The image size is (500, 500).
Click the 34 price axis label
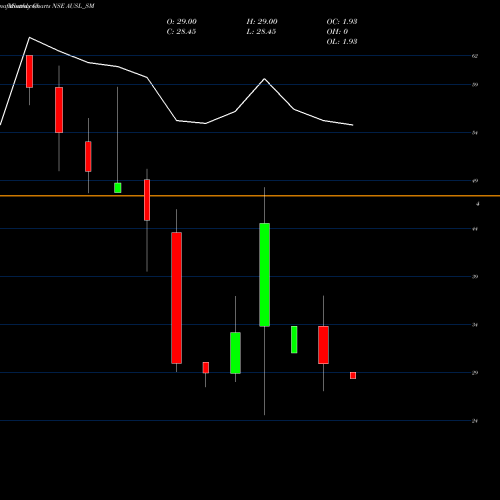click(x=475, y=325)
